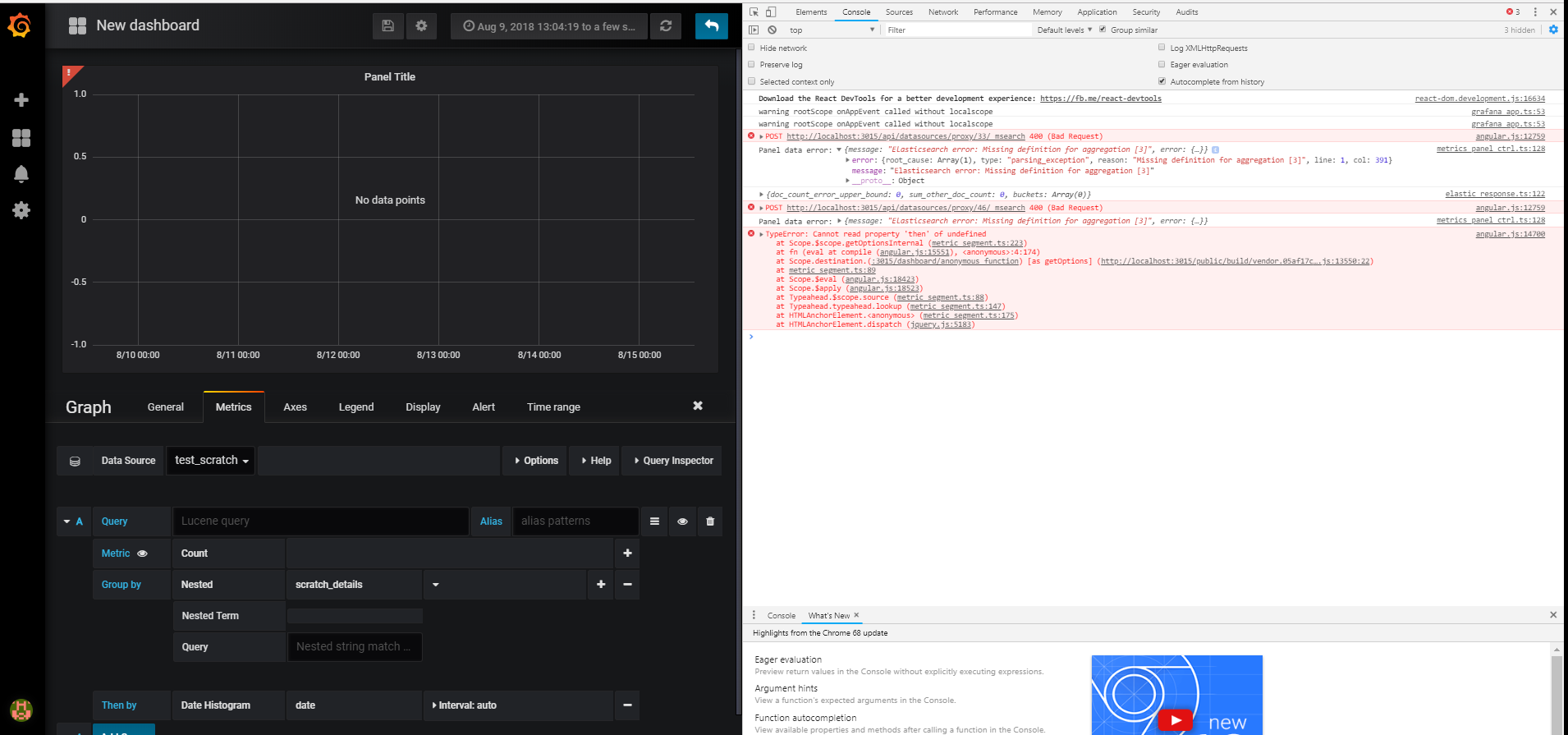Click the Count metric type
This screenshot has width=1568, height=735.
pyautogui.click(x=229, y=554)
